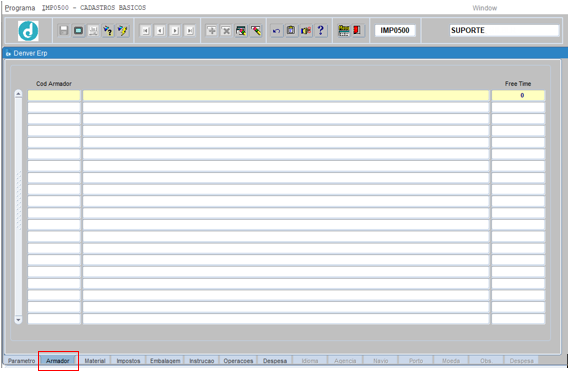
Task: Go to first record arrow icon
Action: pos(146,31)
